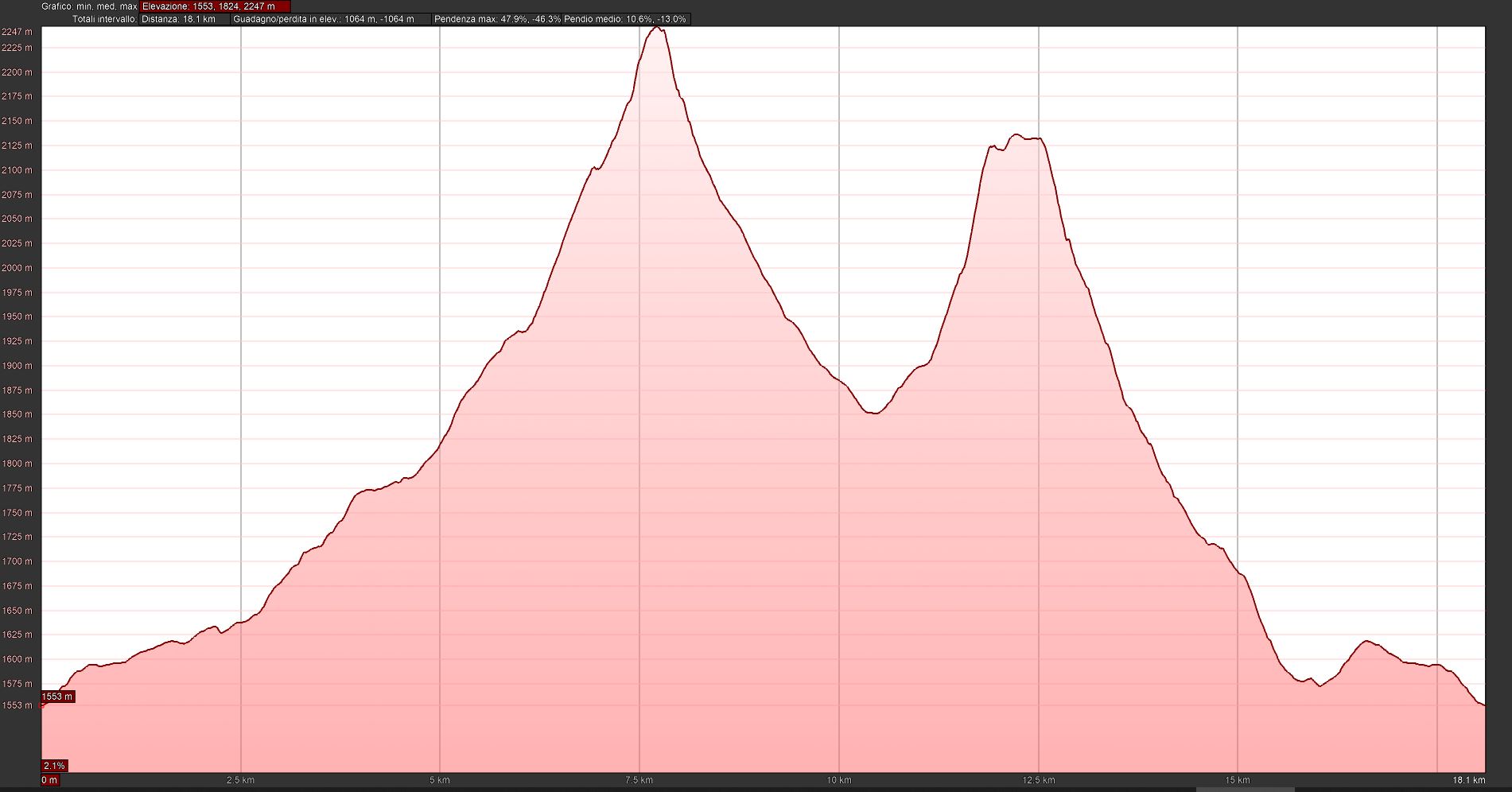Click the 7.5 km distance axis label
Screen dimensions: 1512x792
point(639,780)
